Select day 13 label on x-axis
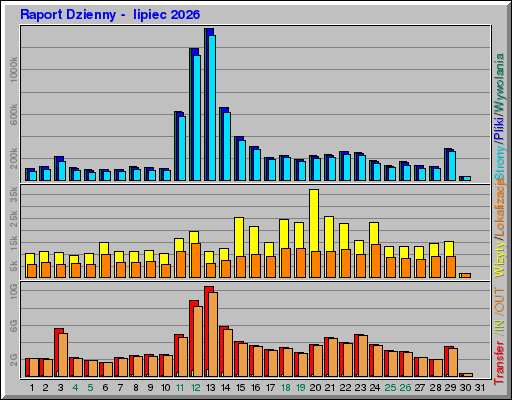512x400 pixels. click(210, 388)
